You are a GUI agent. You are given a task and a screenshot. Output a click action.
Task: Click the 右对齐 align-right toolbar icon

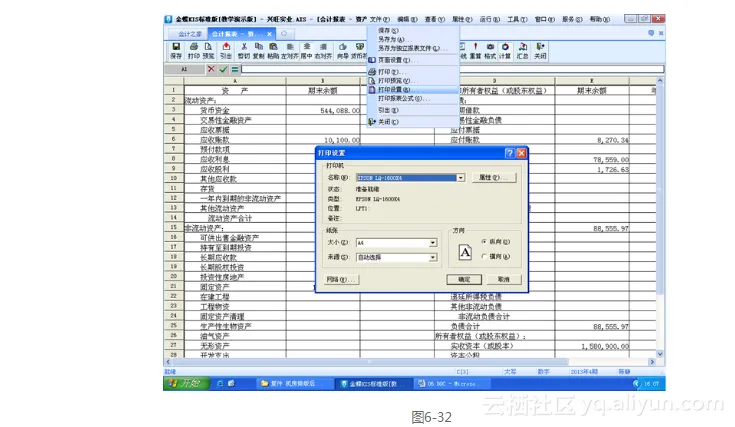click(x=323, y=51)
